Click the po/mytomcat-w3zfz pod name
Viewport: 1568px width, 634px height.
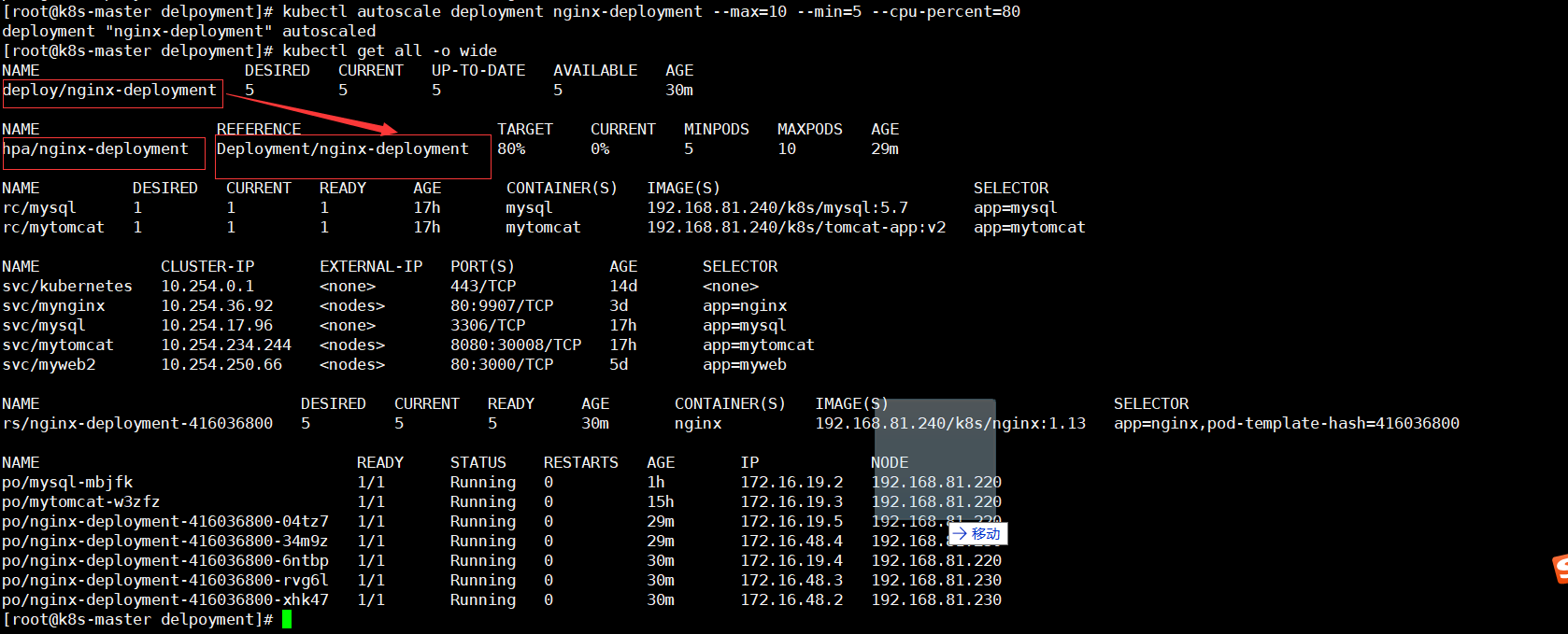81,501
